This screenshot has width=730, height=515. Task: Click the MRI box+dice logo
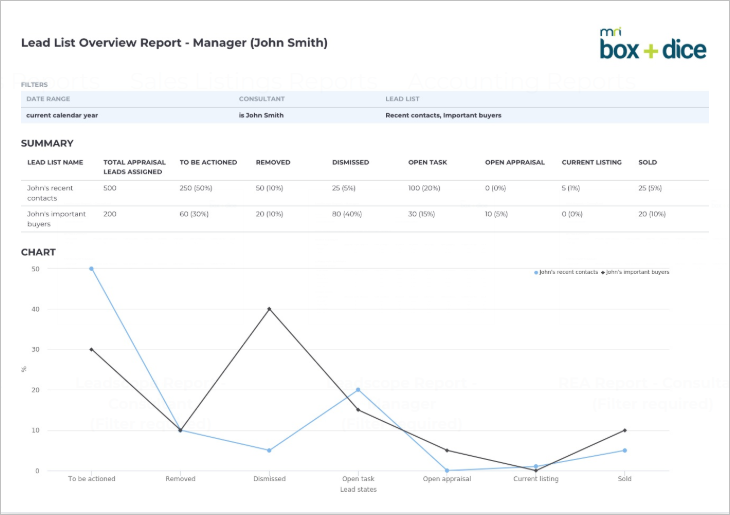pos(653,44)
